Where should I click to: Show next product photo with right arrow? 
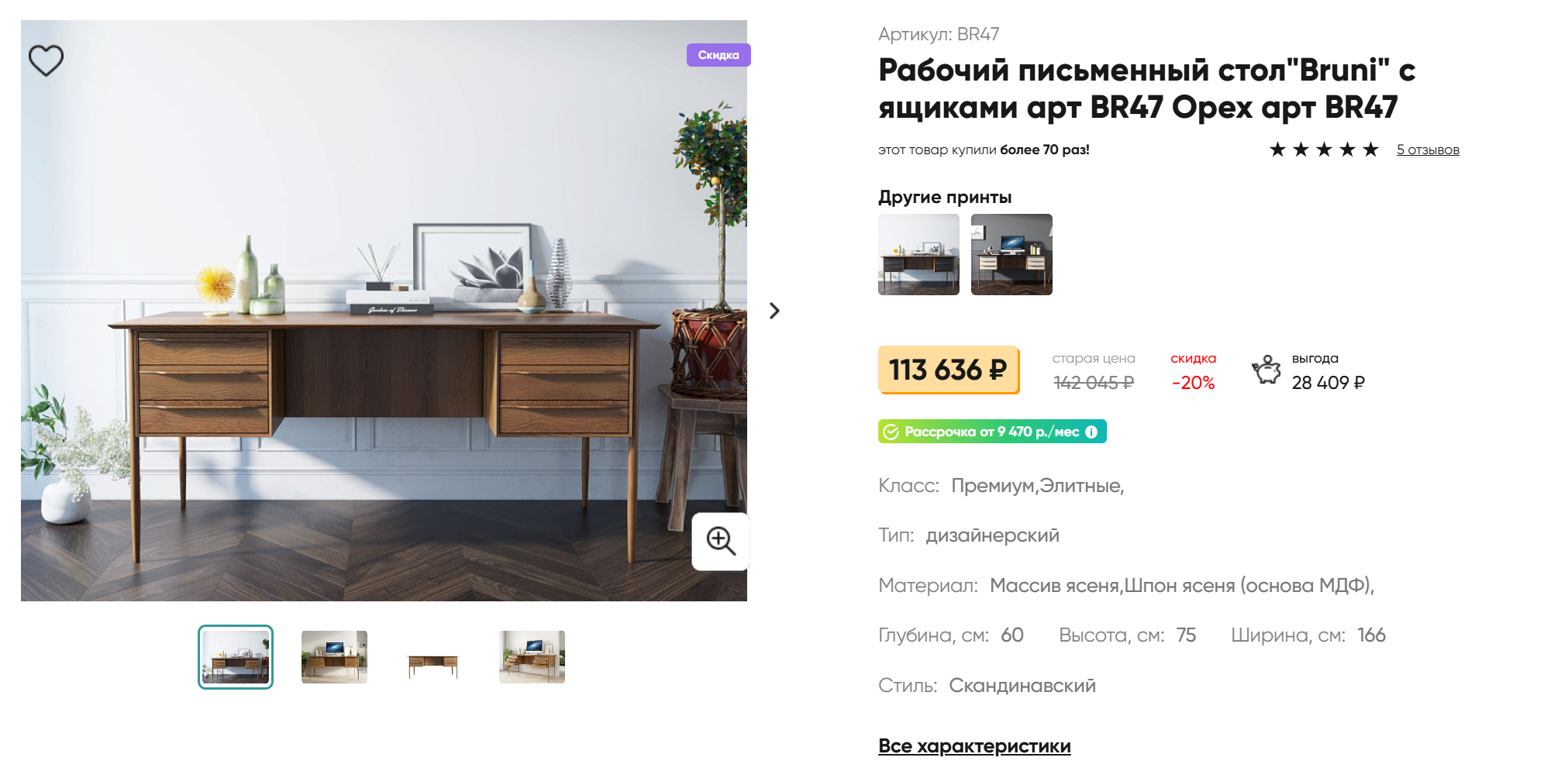click(774, 311)
